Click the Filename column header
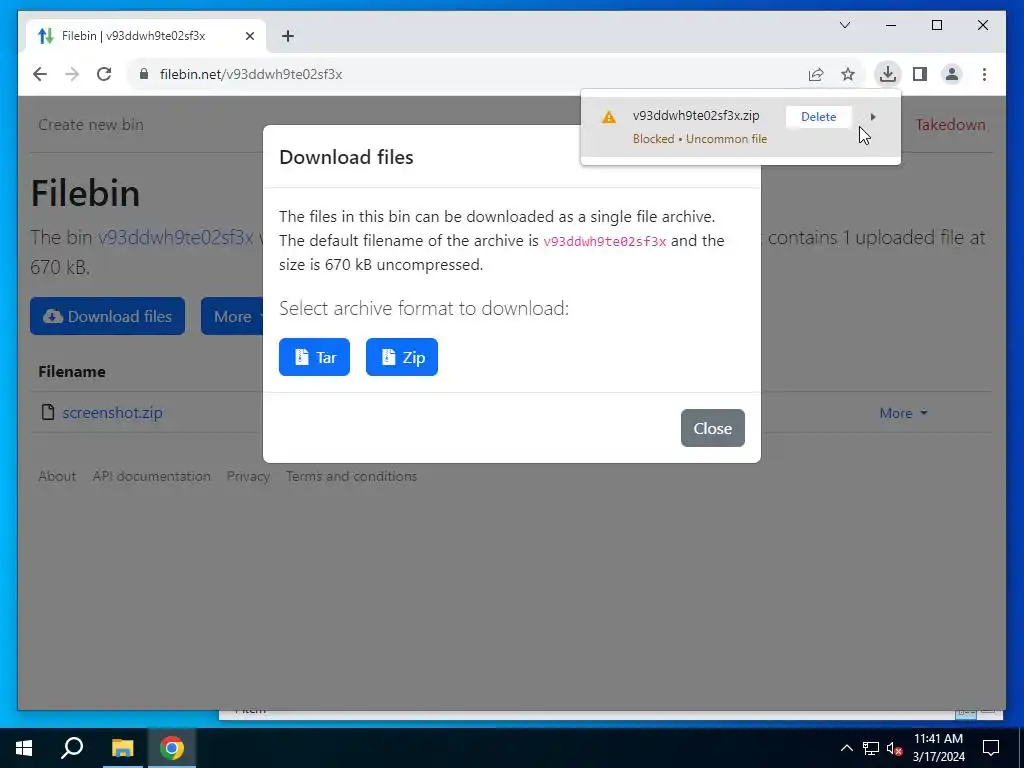This screenshot has width=1024, height=768. (x=72, y=372)
